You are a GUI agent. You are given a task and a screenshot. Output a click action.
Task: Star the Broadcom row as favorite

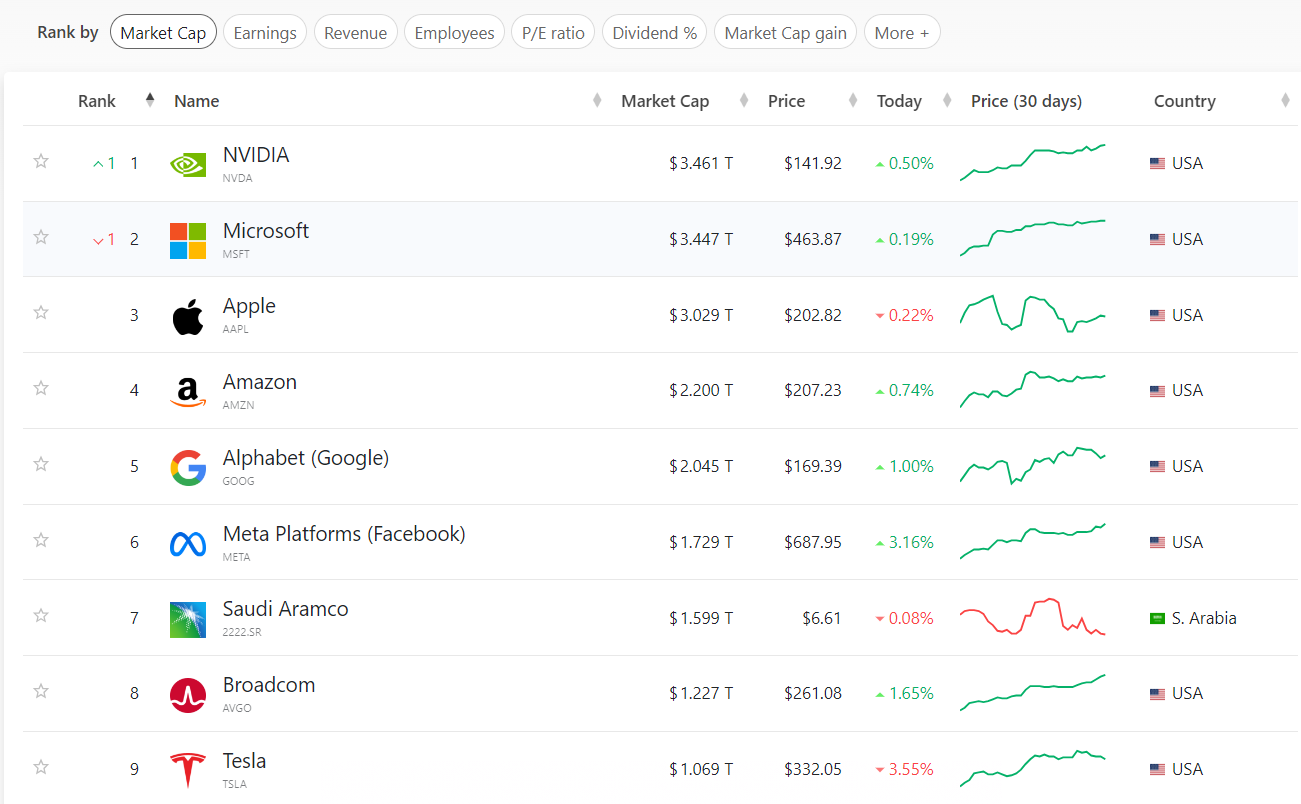[x=41, y=691]
